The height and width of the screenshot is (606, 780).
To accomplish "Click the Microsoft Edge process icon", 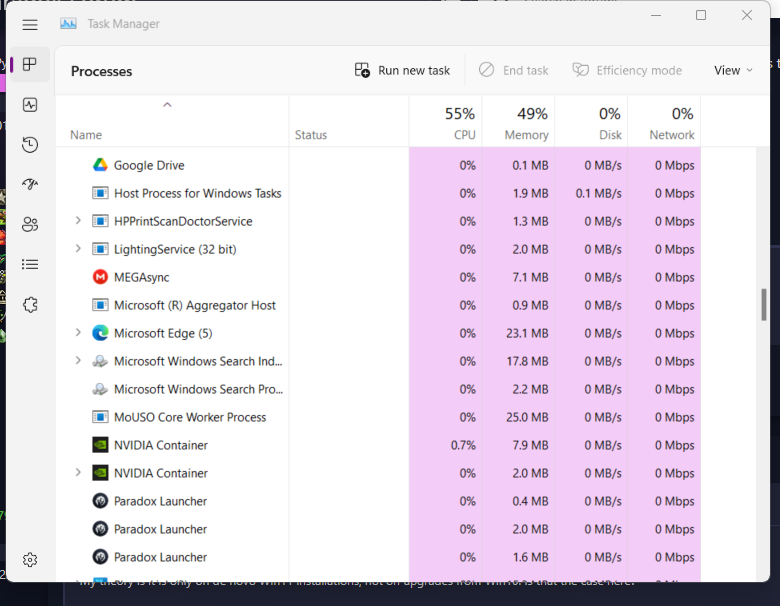I will (100, 333).
